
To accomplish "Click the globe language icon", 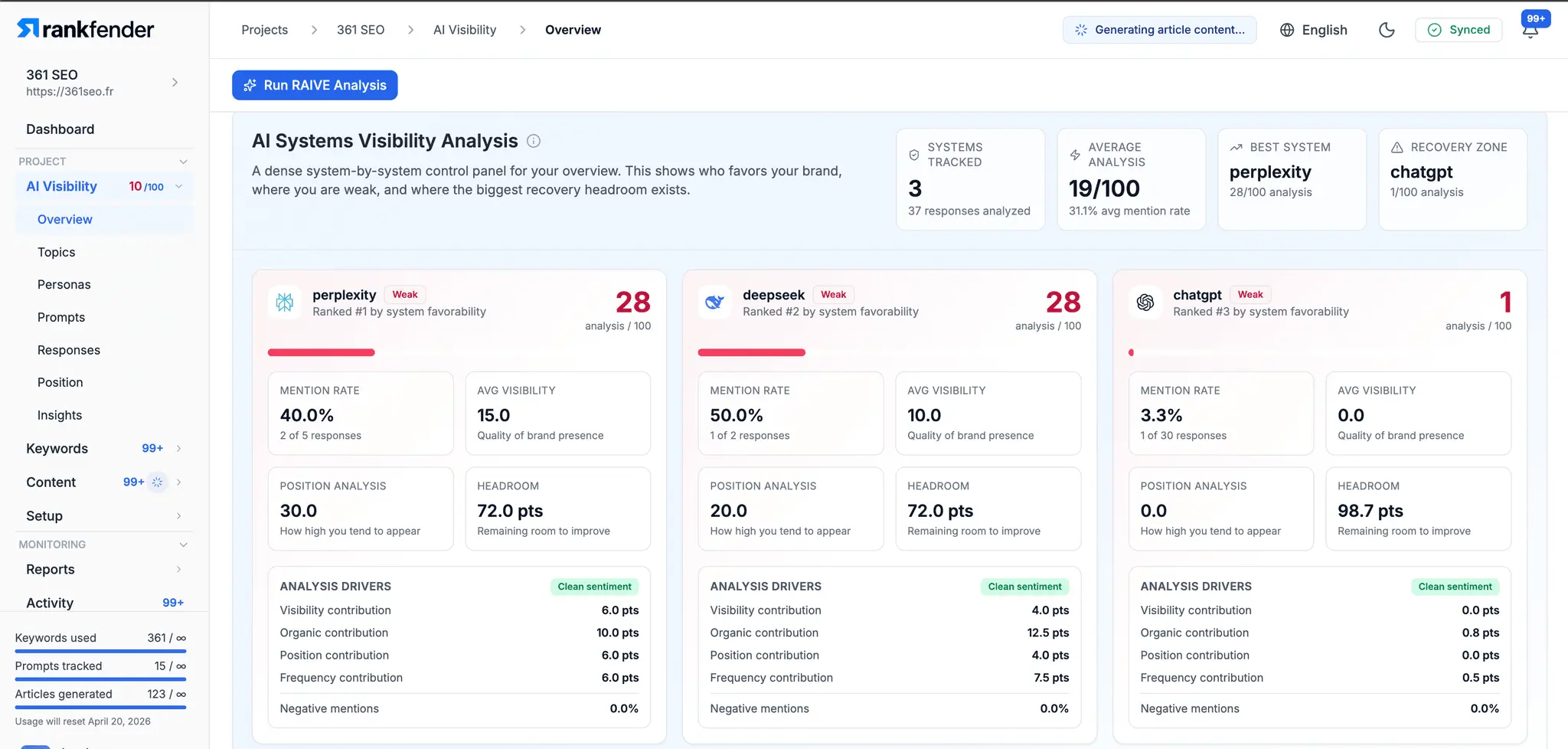I will click(1287, 30).
